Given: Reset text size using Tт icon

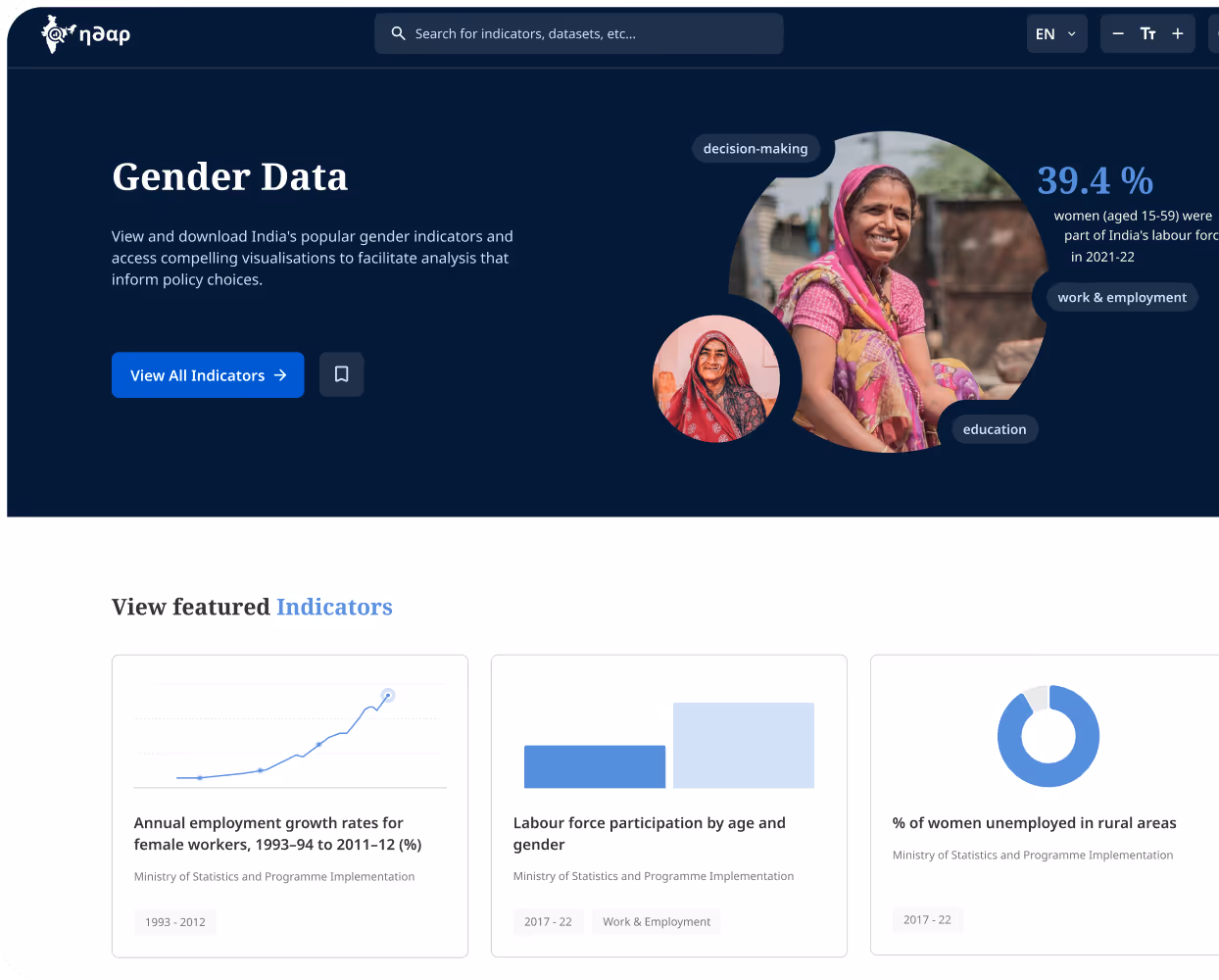Looking at the screenshot, I should [x=1147, y=33].
